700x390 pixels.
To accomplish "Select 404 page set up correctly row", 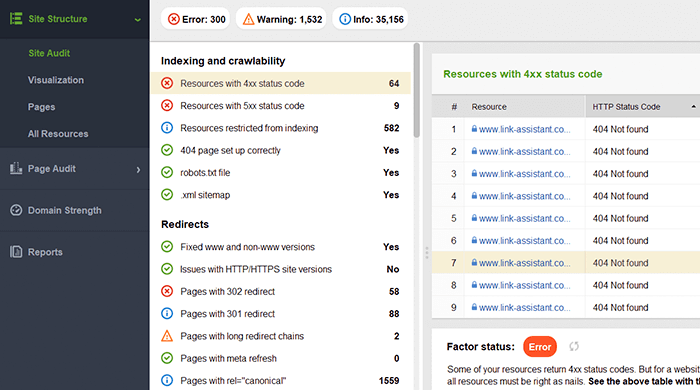I will coord(281,150).
